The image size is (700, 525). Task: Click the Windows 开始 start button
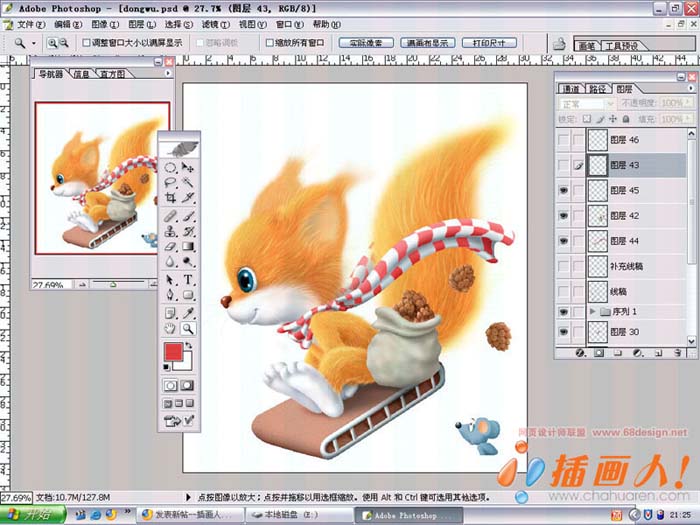(32, 515)
